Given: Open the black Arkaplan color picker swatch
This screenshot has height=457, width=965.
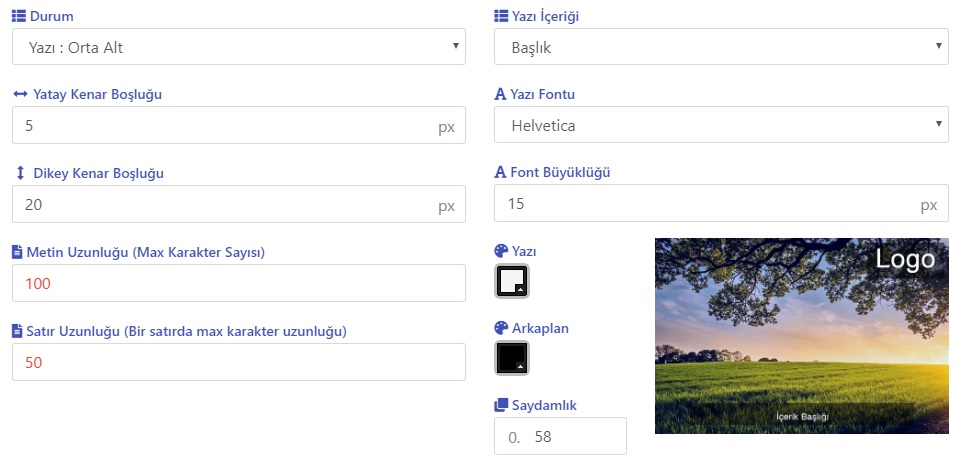Looking at the screenshot, I should (x=511, y=357).
